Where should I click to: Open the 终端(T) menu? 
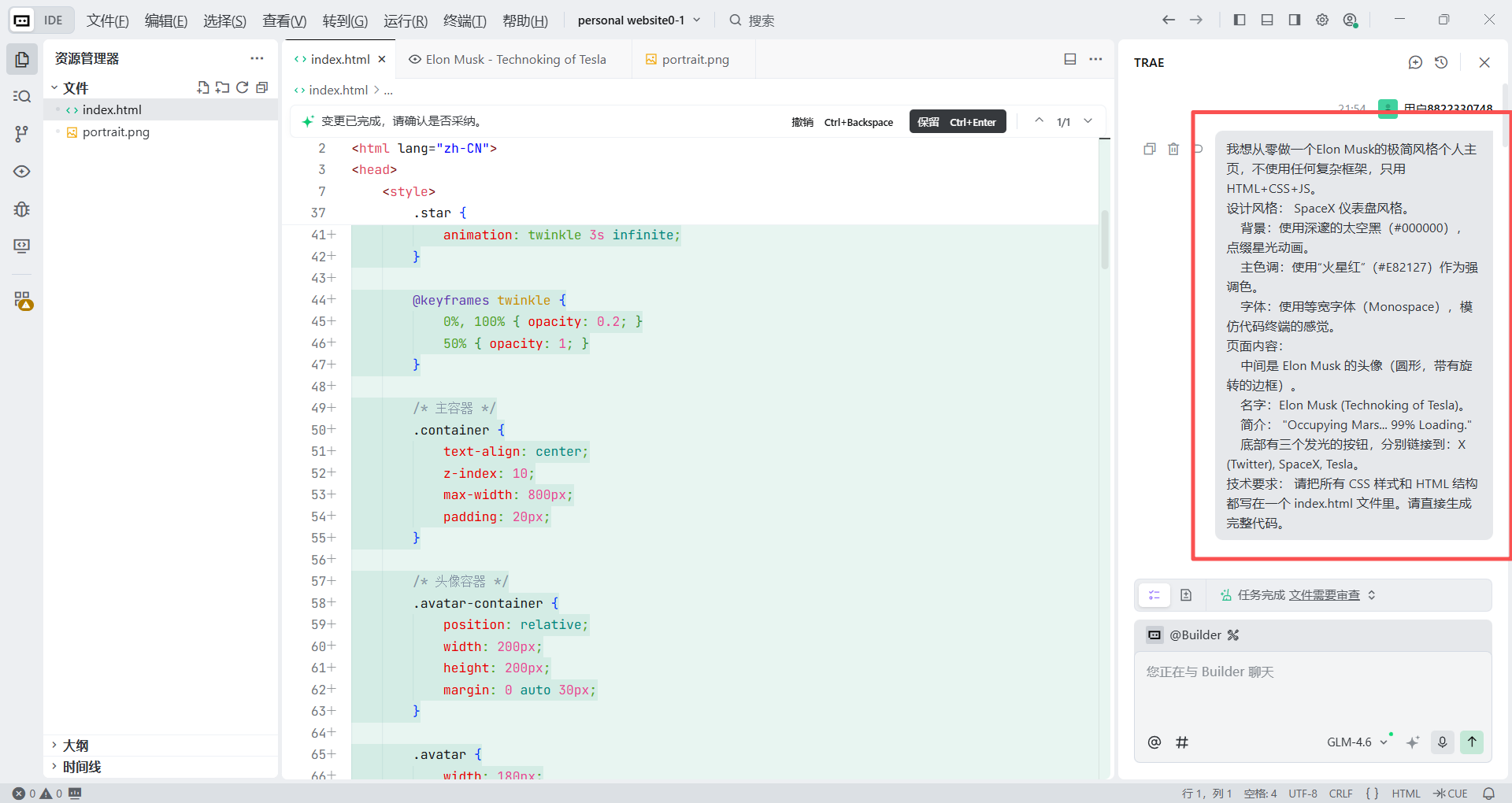[x=465, y=20]
